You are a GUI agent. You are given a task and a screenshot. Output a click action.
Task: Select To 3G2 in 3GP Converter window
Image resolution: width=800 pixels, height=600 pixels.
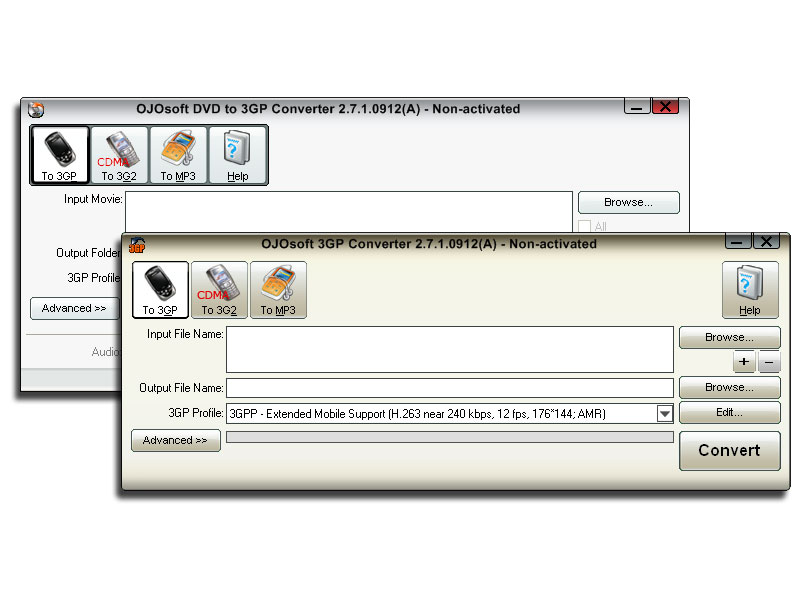(219, 289)
